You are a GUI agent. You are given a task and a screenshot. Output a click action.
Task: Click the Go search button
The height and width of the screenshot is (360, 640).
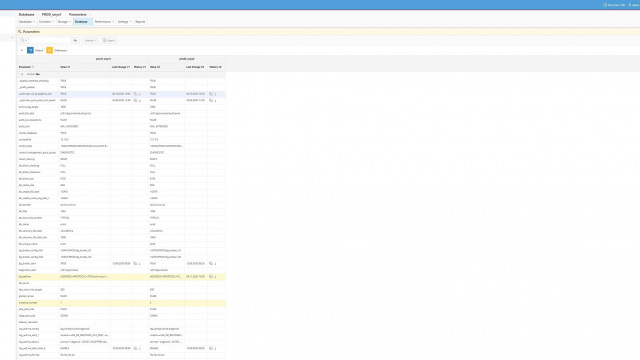coord(75,40)
